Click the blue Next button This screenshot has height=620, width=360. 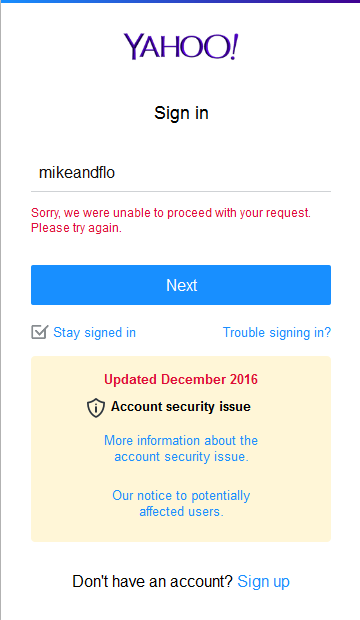[181, 285]
